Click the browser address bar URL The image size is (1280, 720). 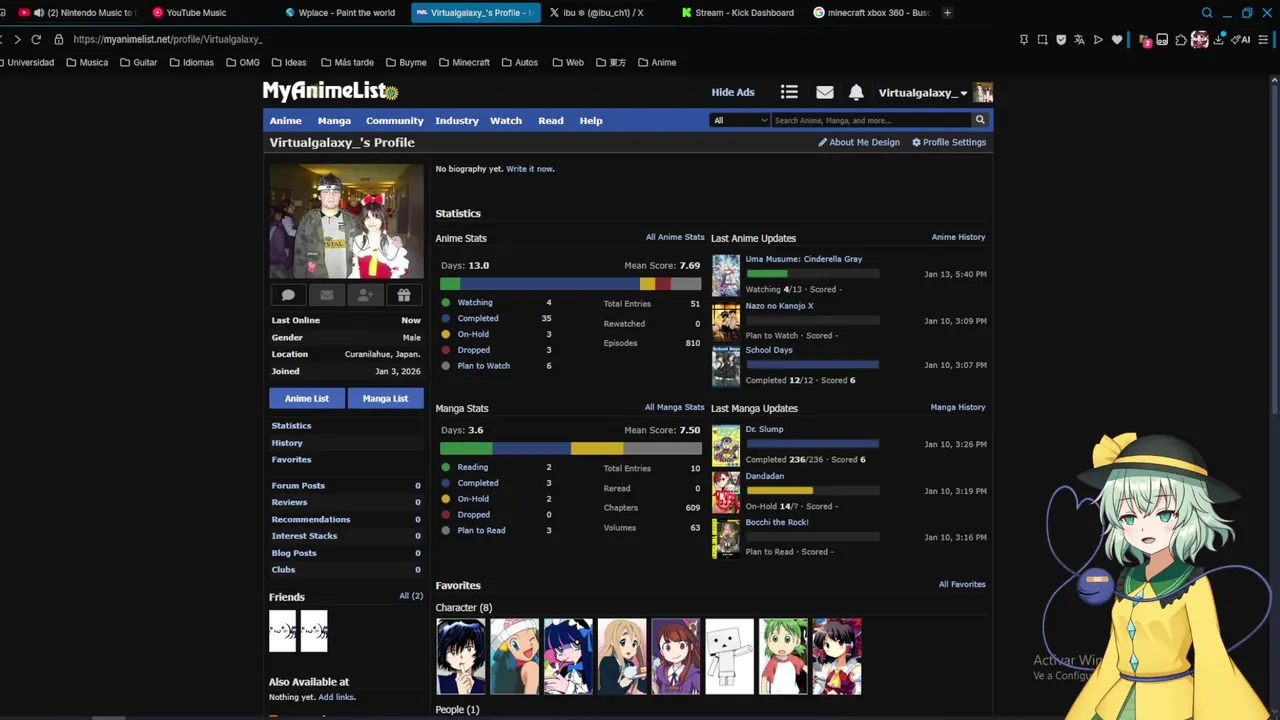click(167, 39)
